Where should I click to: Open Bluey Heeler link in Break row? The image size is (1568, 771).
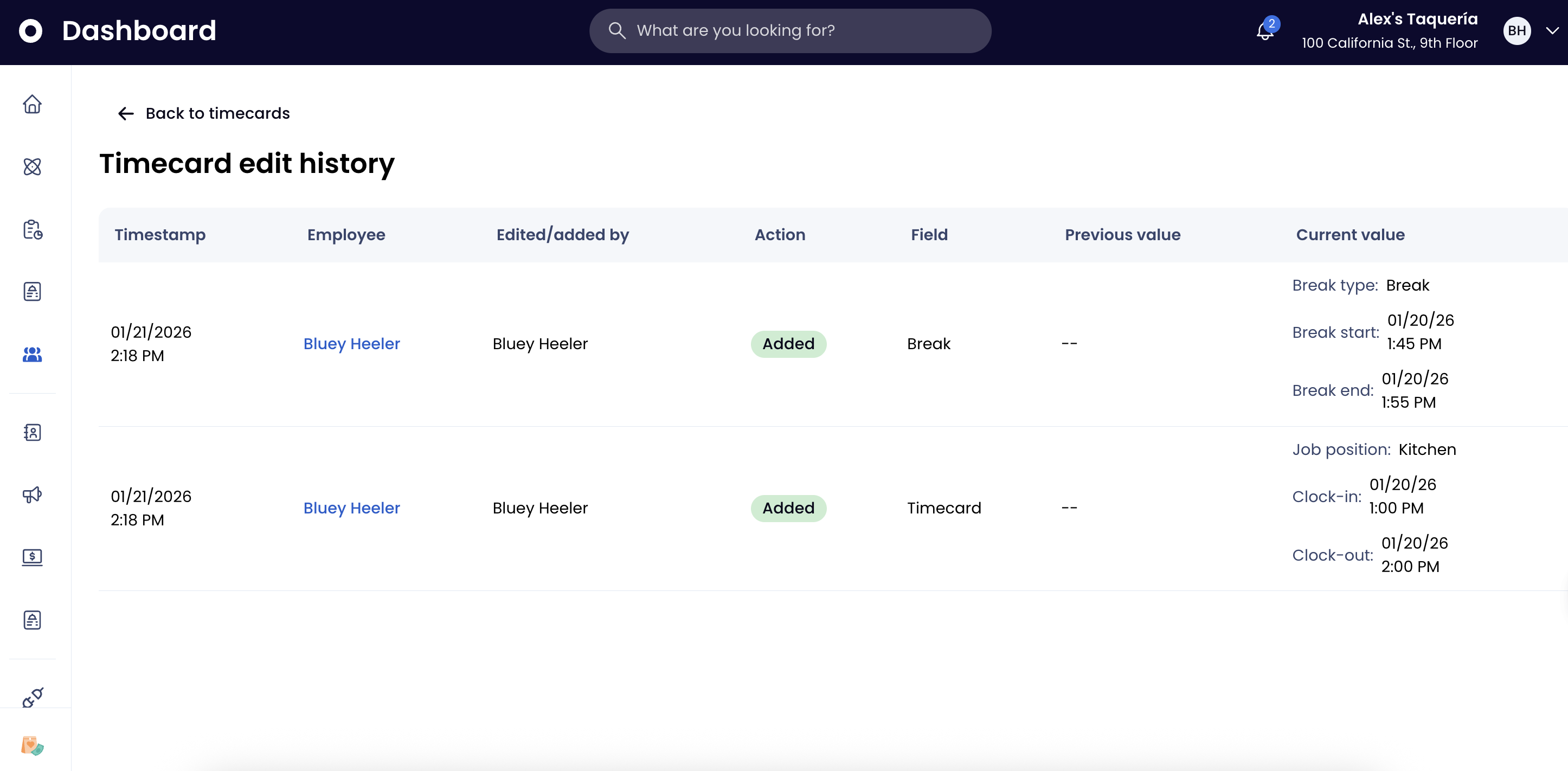pos(351,344)
